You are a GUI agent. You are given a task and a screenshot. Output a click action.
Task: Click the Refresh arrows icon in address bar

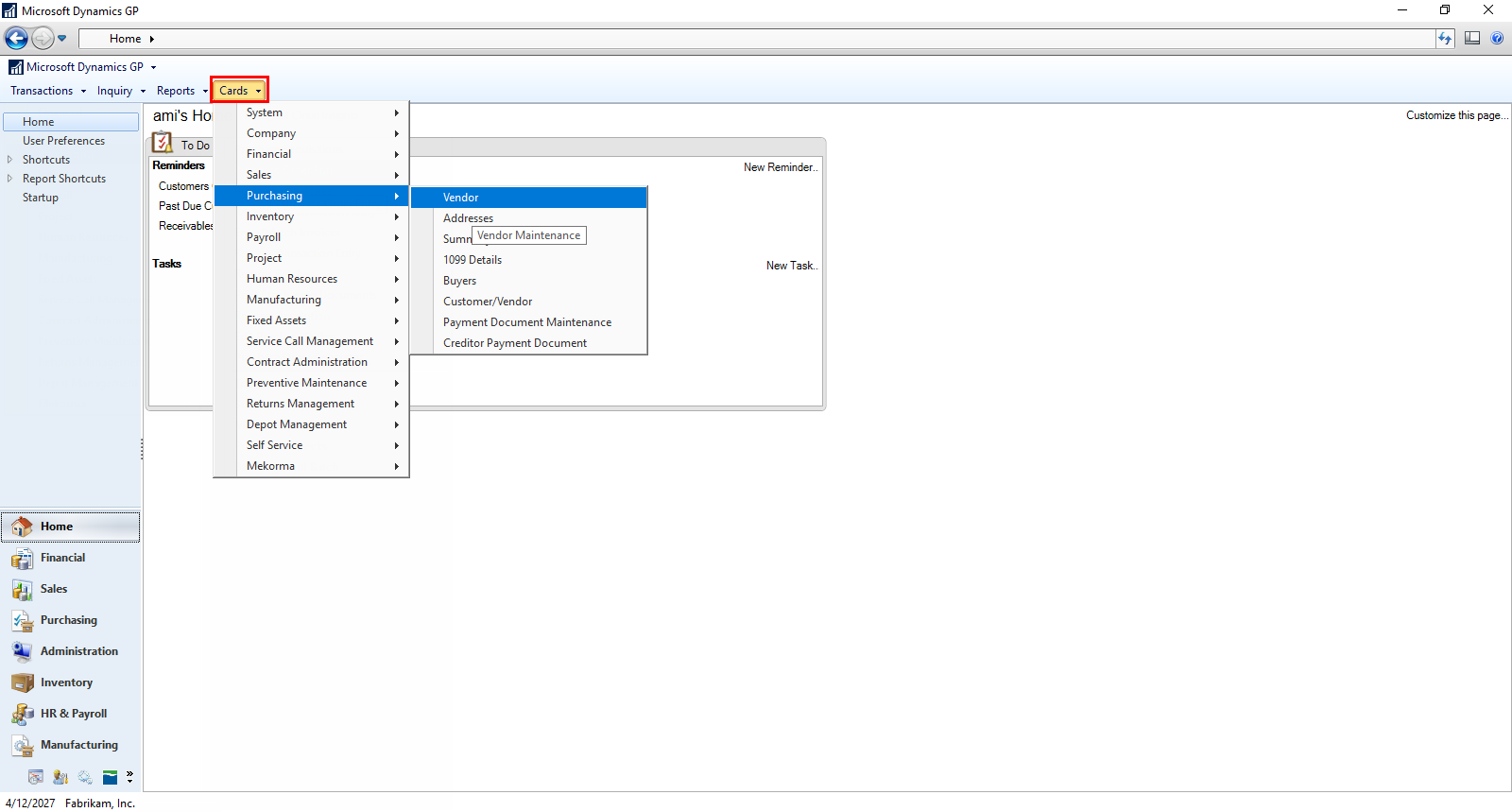1445,39
